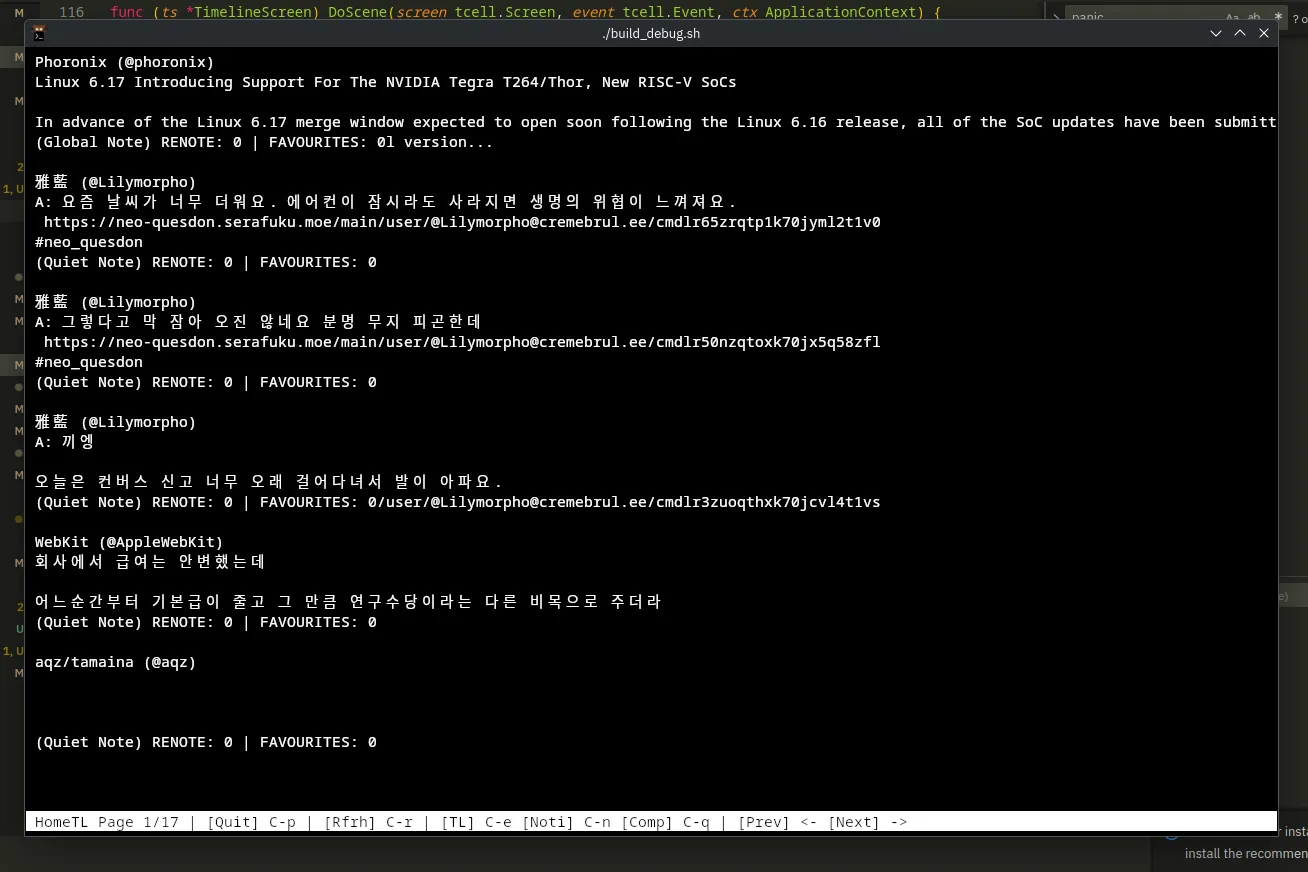Screen dimensions: 1308x872
Task: Click the [TL] C-e status bar entry
Action: [x=477, y=822]
